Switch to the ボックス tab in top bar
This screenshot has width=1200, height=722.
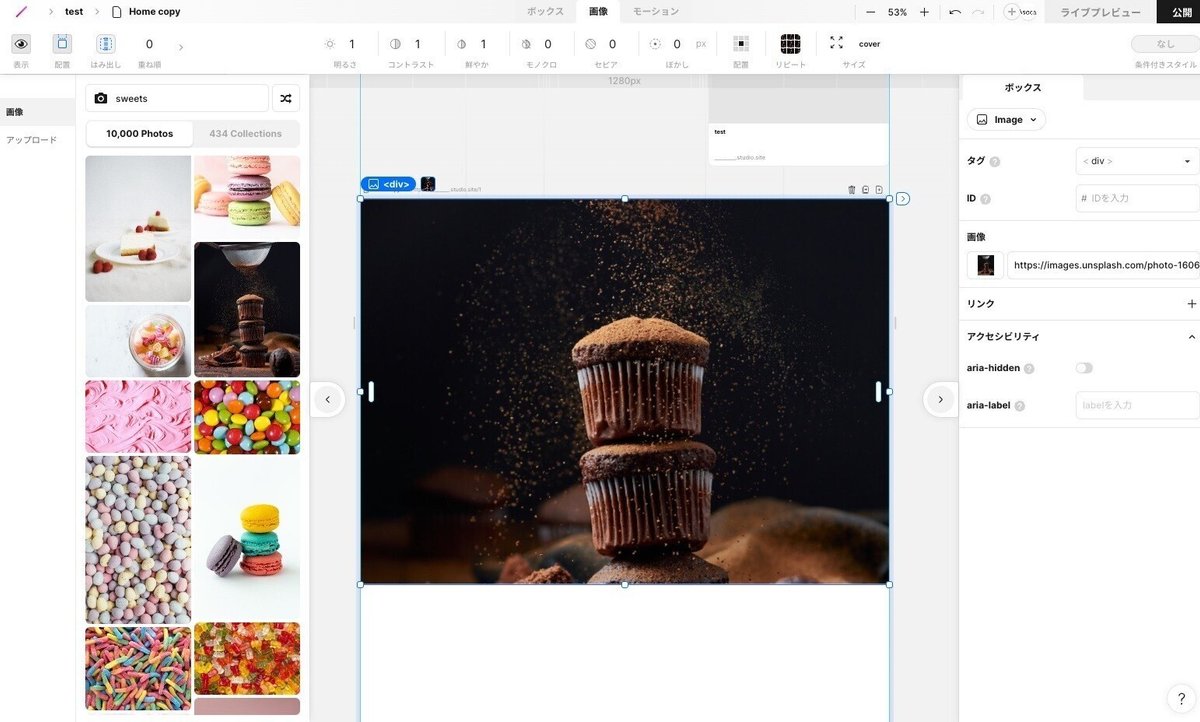(x=545, y=11)
